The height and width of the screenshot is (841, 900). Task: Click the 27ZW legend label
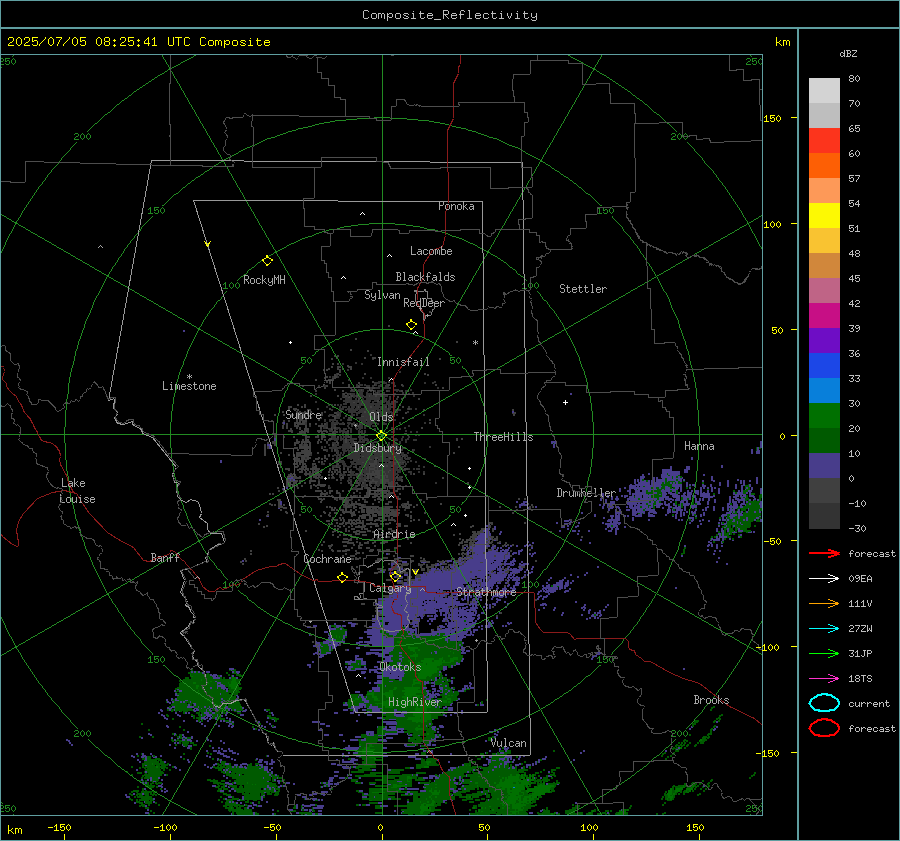coord(860,629)
